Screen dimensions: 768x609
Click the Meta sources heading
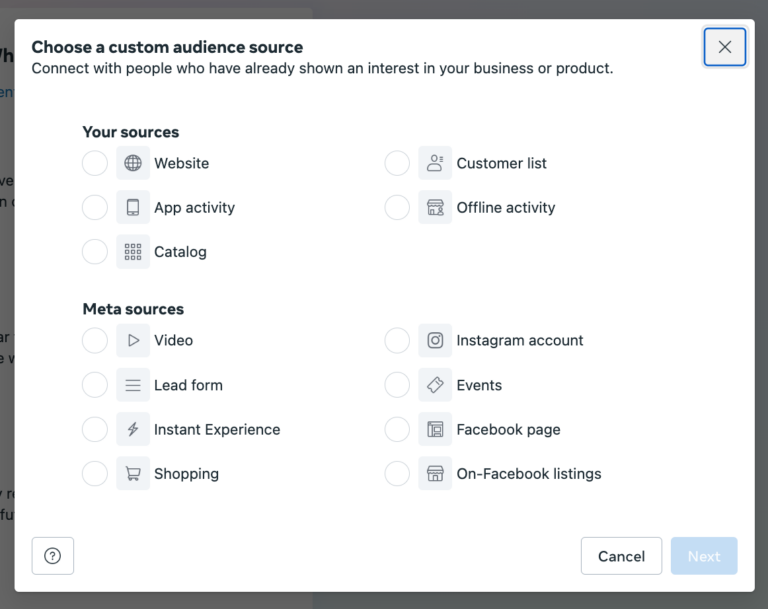tap(133, 309)
